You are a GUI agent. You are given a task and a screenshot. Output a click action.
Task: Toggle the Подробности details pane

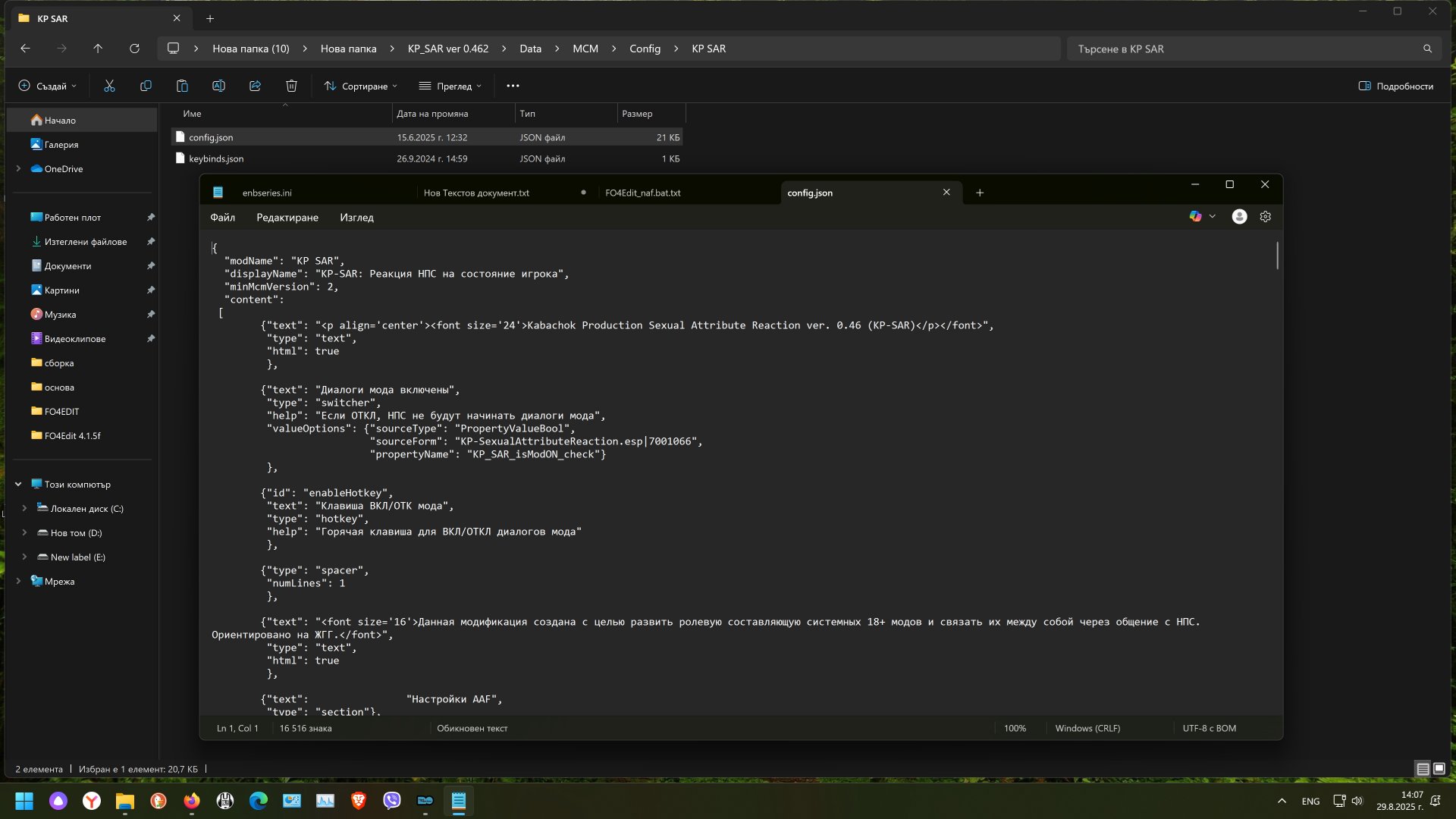1396,86
